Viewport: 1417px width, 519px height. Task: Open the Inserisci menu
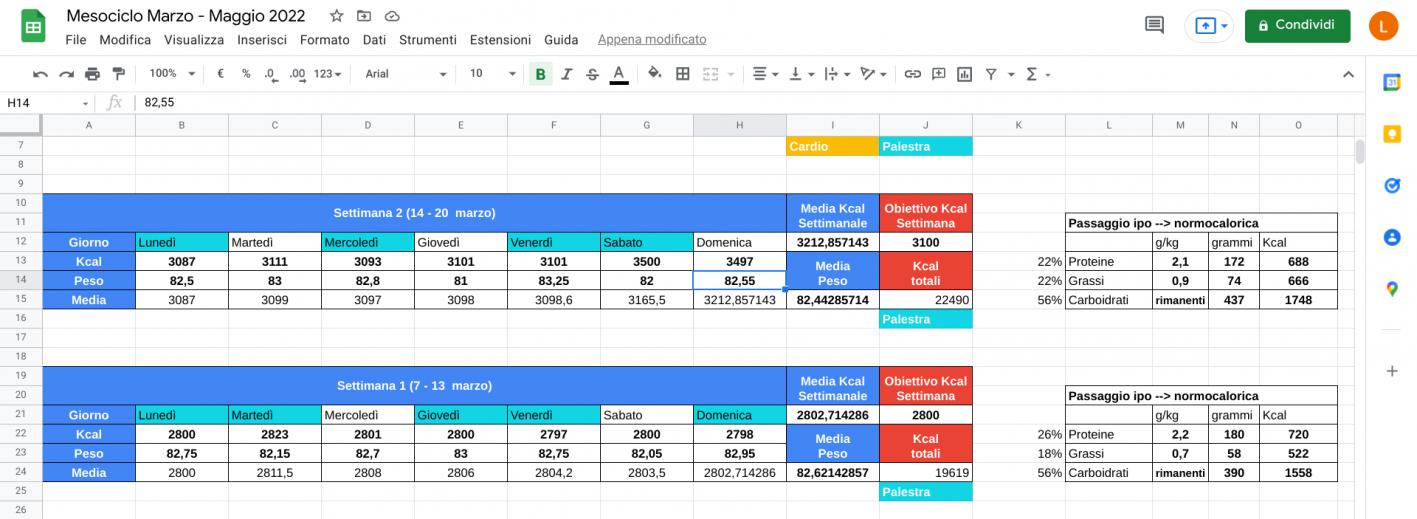[x=262, y=40]
